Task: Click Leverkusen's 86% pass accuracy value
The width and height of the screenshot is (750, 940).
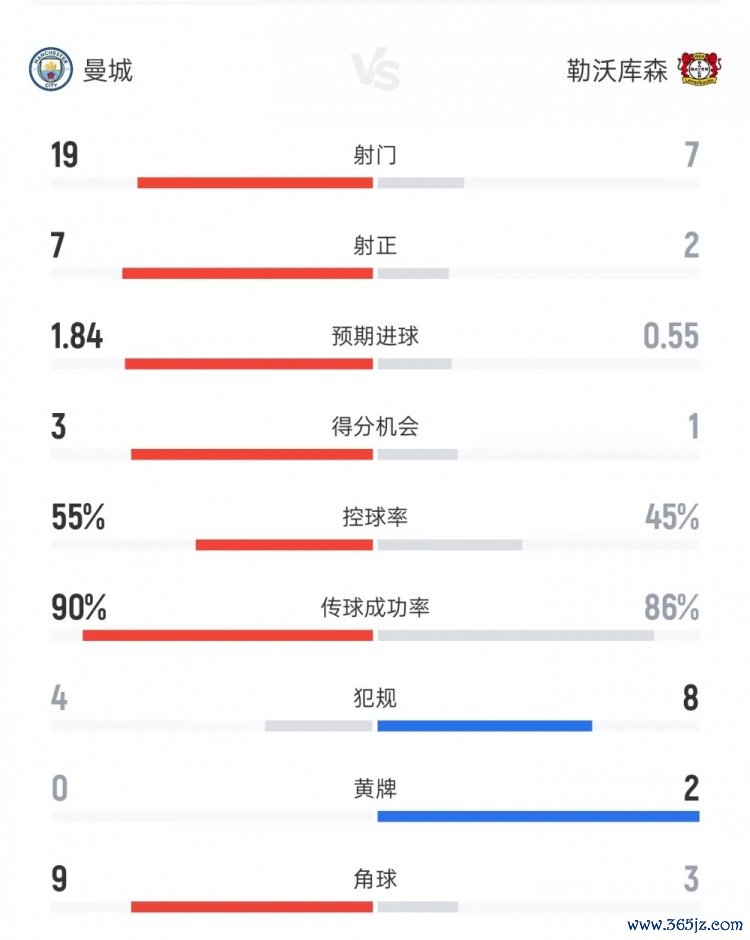Action: (671, 607)
